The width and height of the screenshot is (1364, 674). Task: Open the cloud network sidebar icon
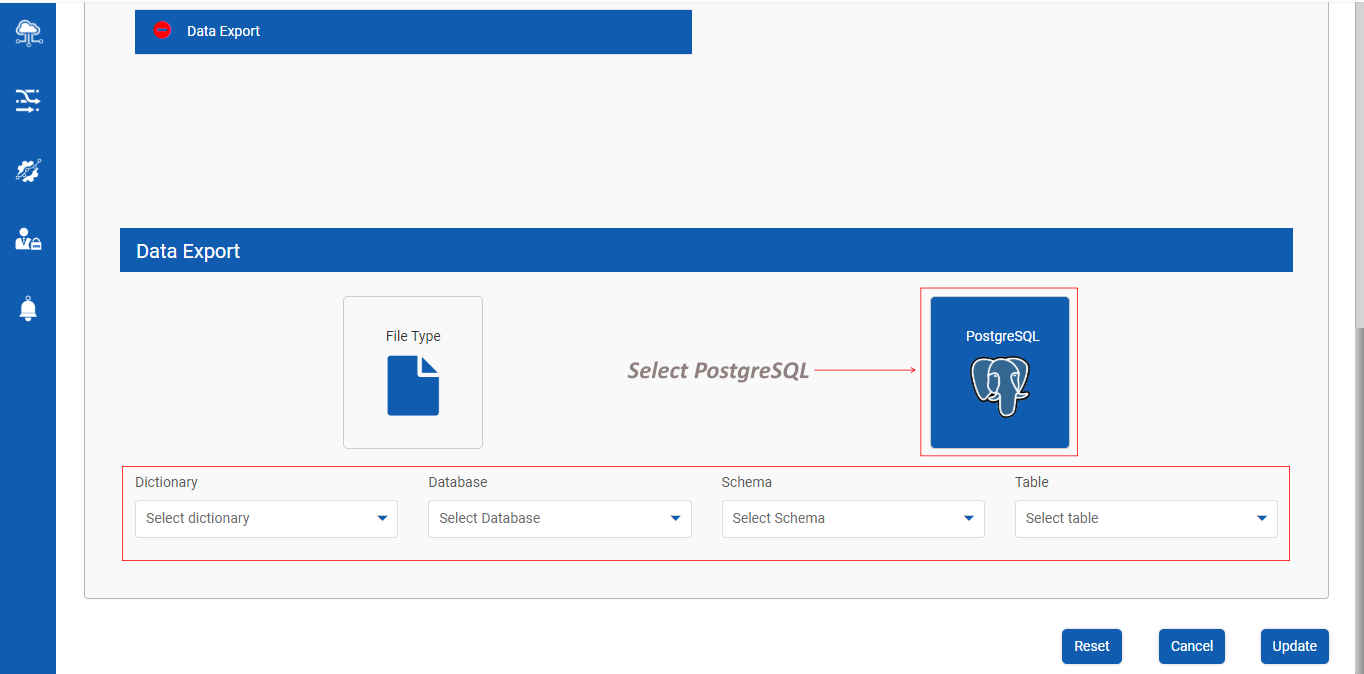28,32
